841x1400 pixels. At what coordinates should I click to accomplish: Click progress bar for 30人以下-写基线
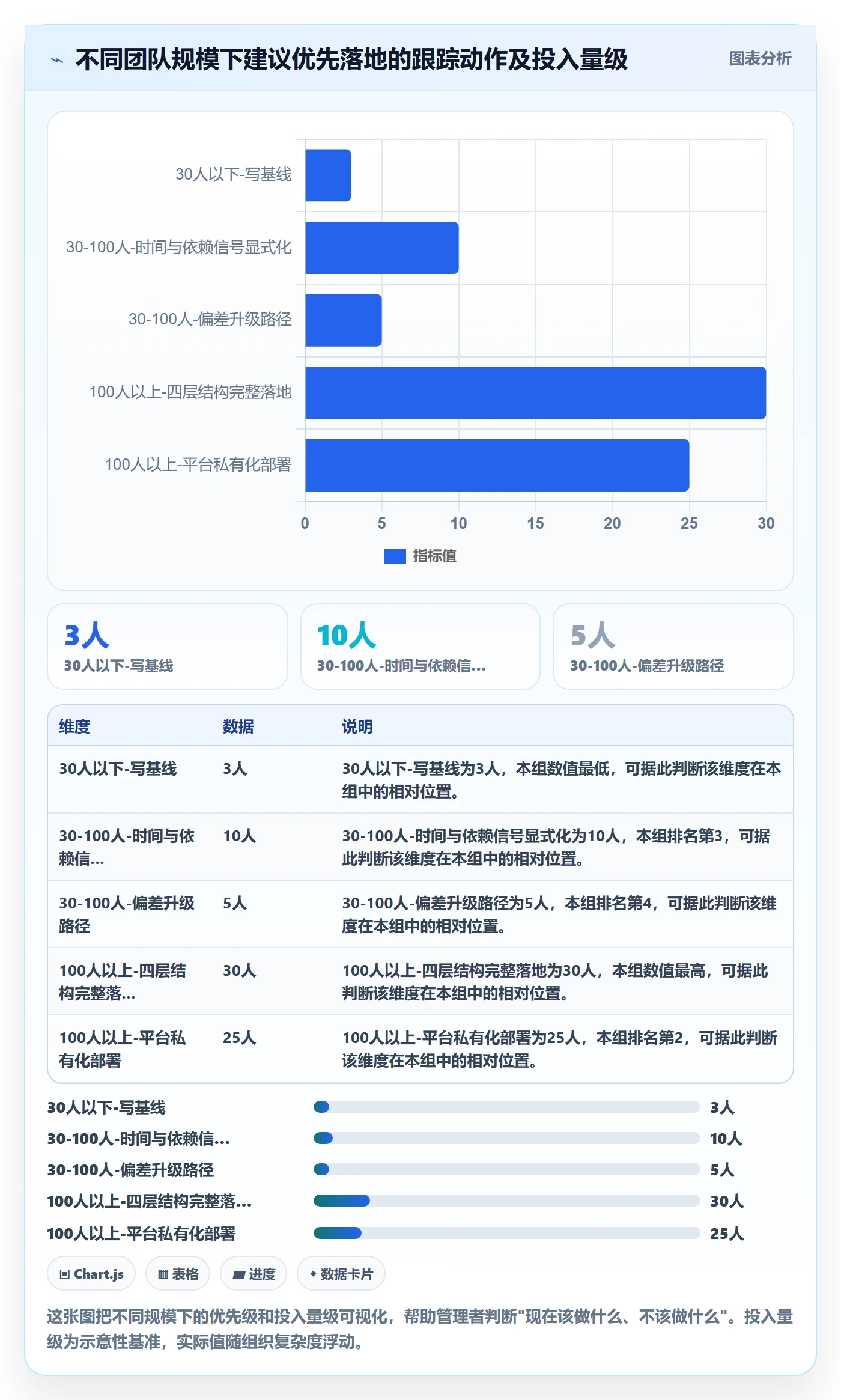coord(506,1107)
